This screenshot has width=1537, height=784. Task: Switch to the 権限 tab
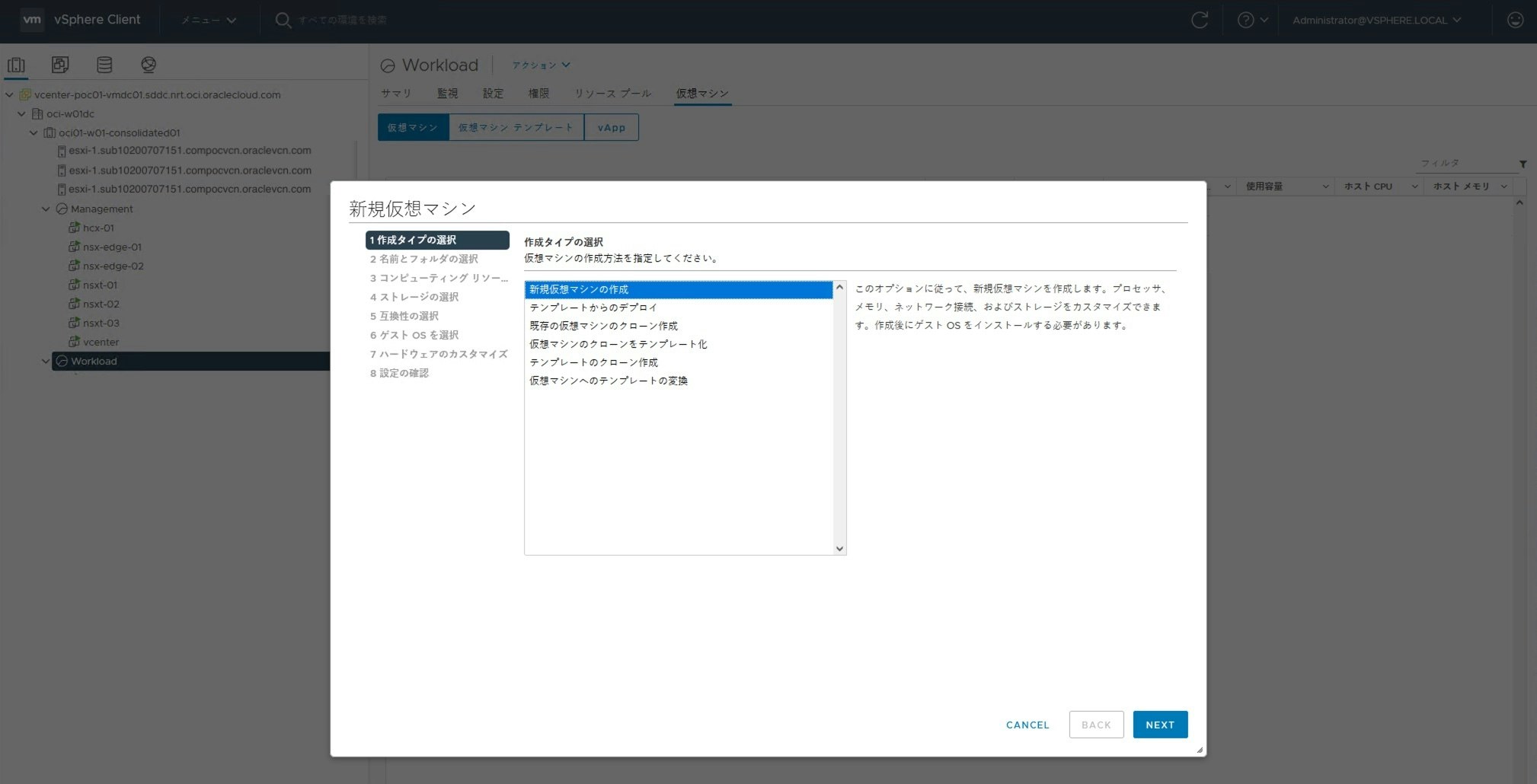coord(538,94)
